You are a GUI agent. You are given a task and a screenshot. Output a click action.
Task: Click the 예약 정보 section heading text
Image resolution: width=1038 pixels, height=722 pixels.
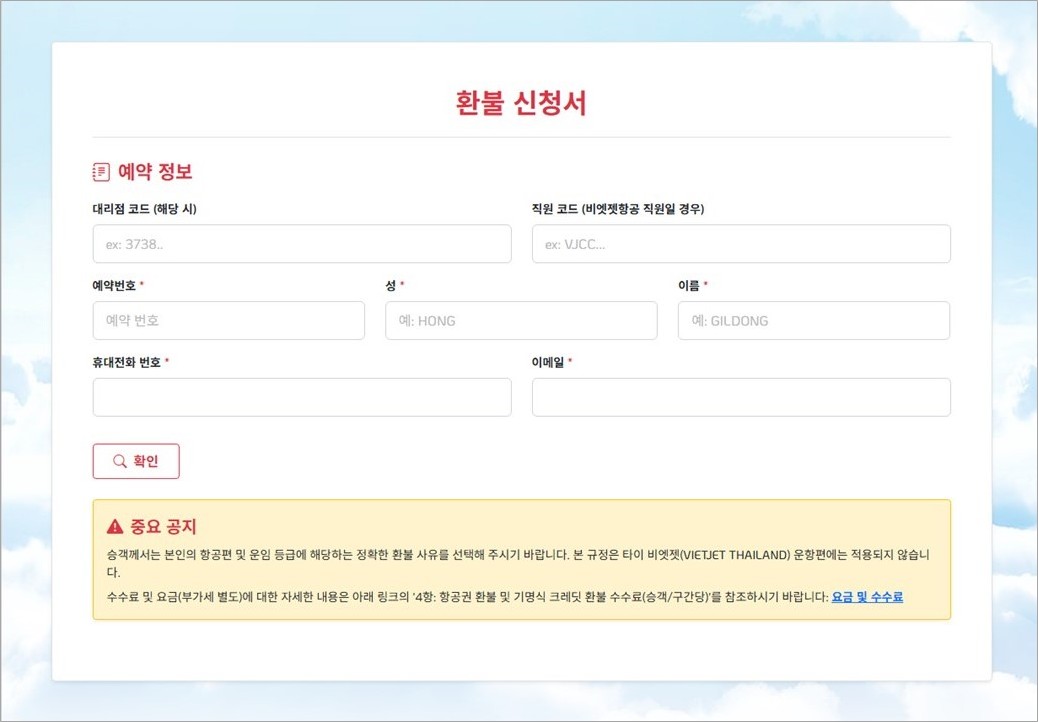155,172
